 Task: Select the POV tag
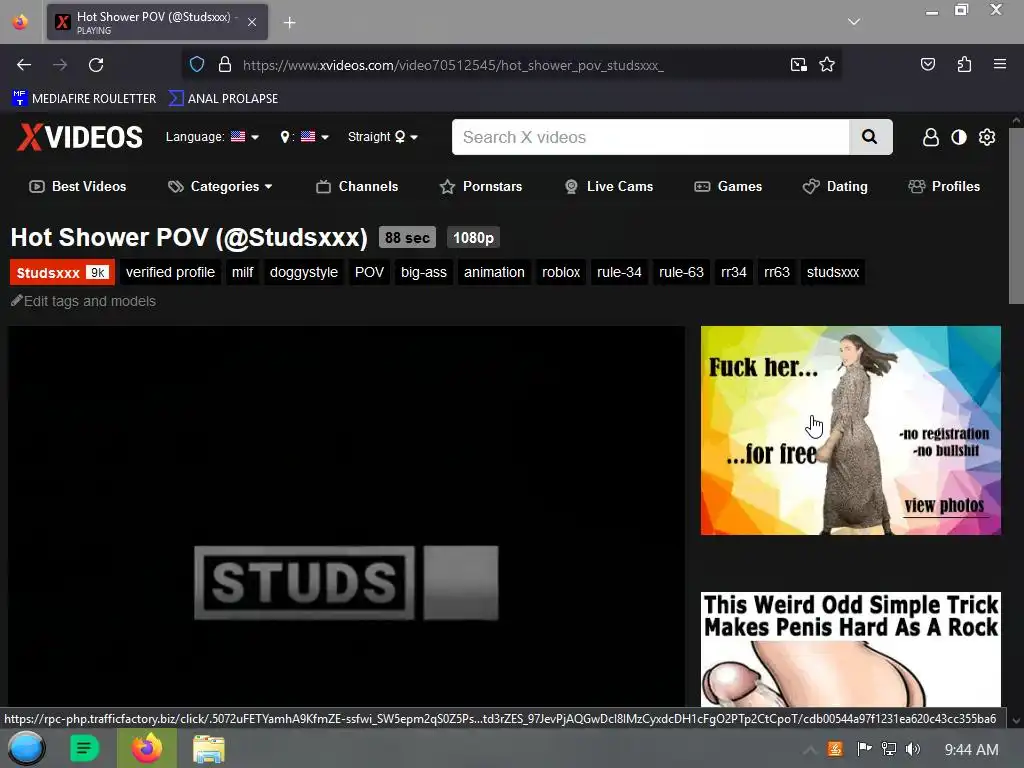point(369,272)
